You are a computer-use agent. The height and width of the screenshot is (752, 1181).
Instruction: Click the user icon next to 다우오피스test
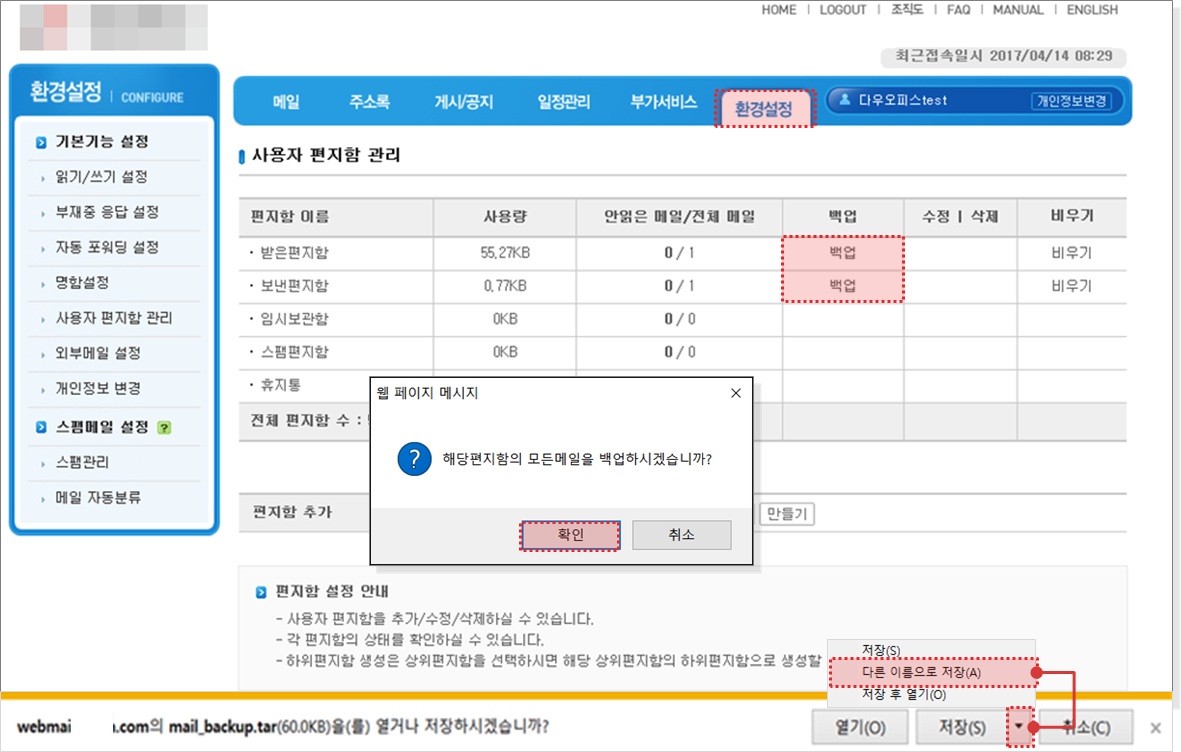[845, 101]
